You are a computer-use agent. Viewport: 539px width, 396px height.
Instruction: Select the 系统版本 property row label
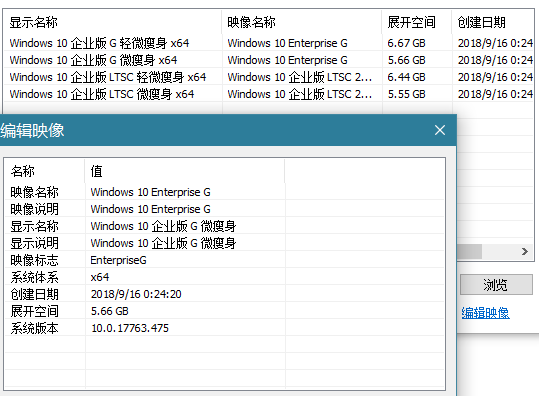point(34,328)
